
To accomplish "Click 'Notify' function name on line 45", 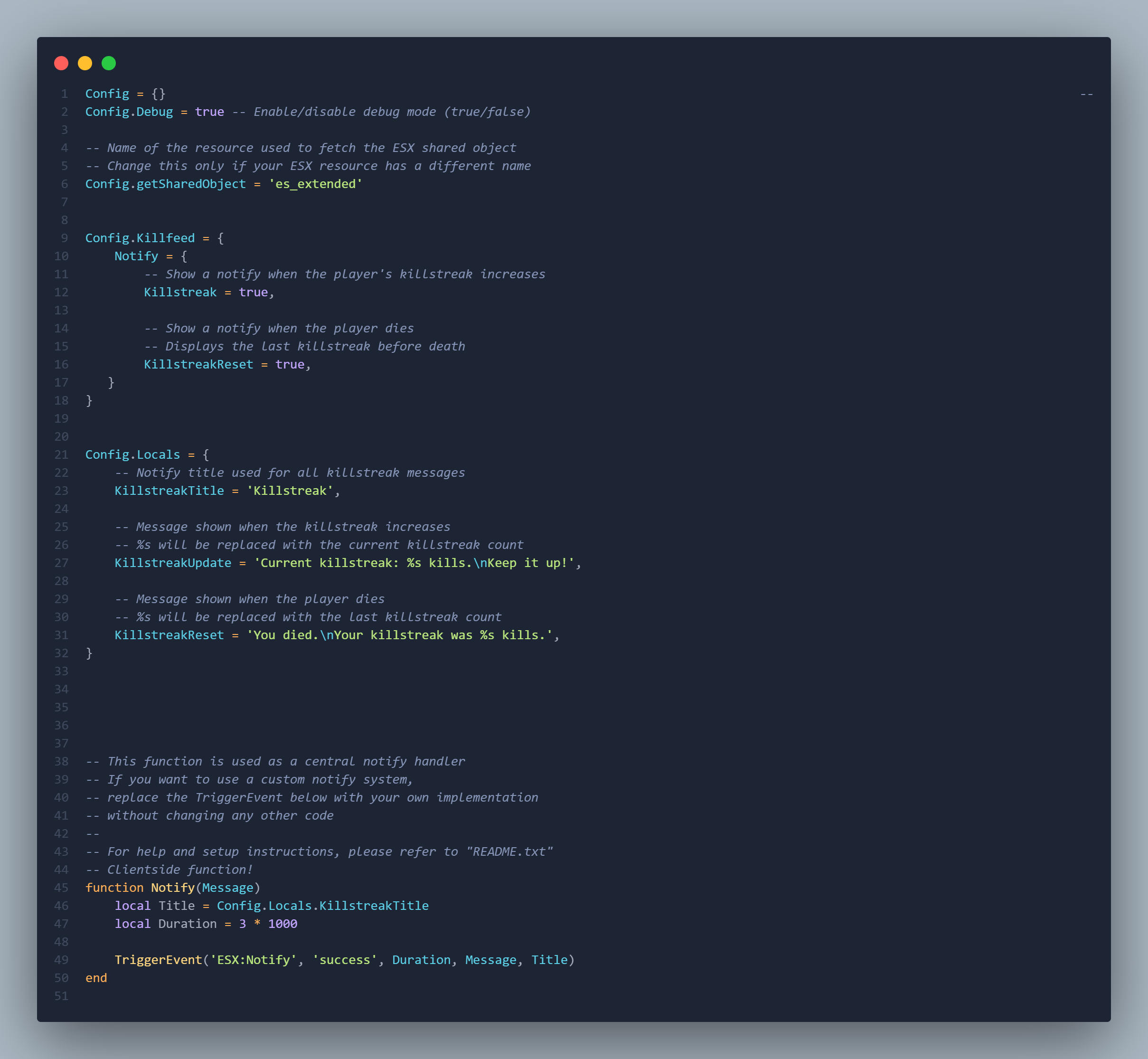I will pos(172,888).
